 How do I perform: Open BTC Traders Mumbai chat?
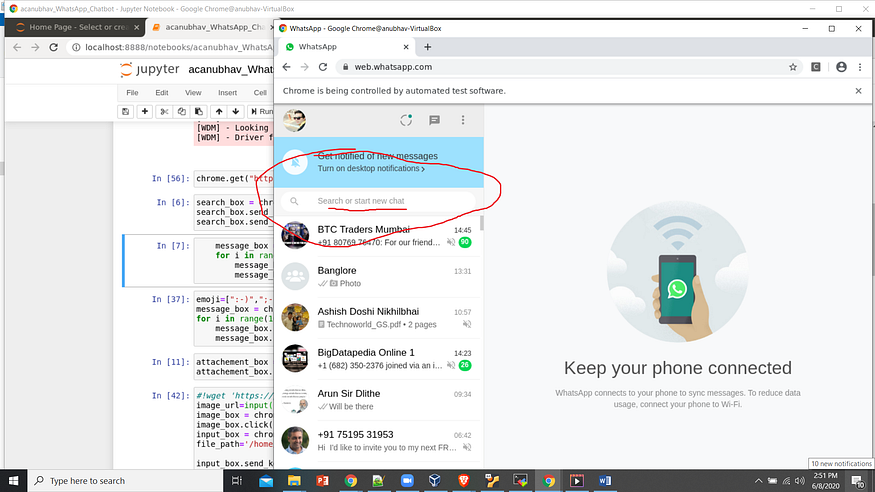pos(379,235)
